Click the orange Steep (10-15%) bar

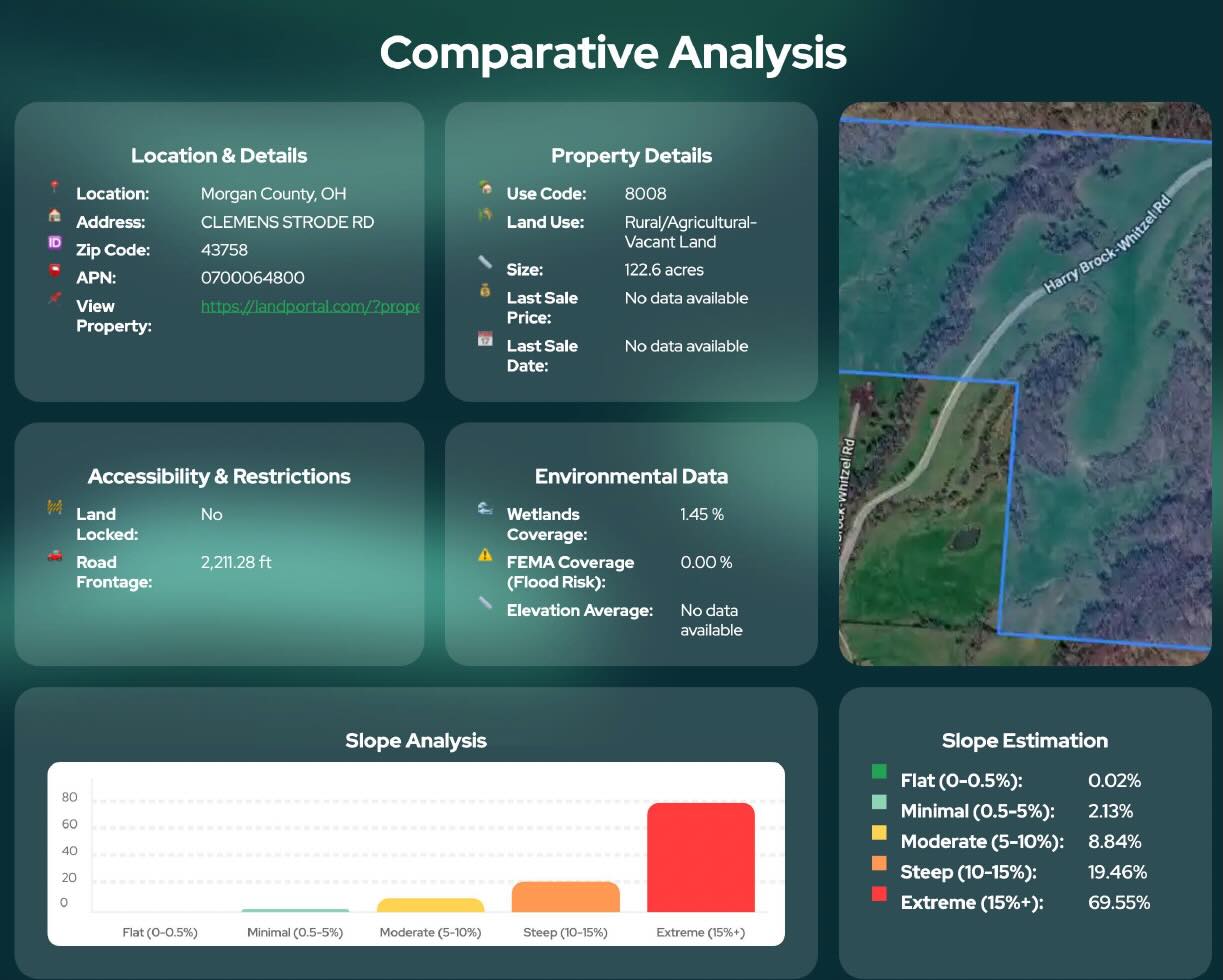(565, 897)
